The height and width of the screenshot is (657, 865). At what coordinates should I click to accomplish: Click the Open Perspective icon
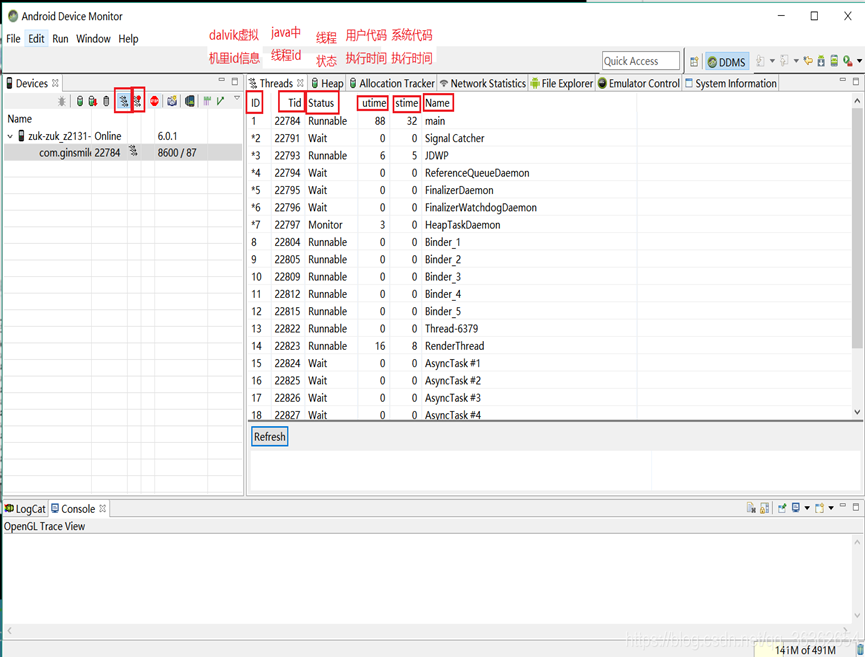coord(694,62)
